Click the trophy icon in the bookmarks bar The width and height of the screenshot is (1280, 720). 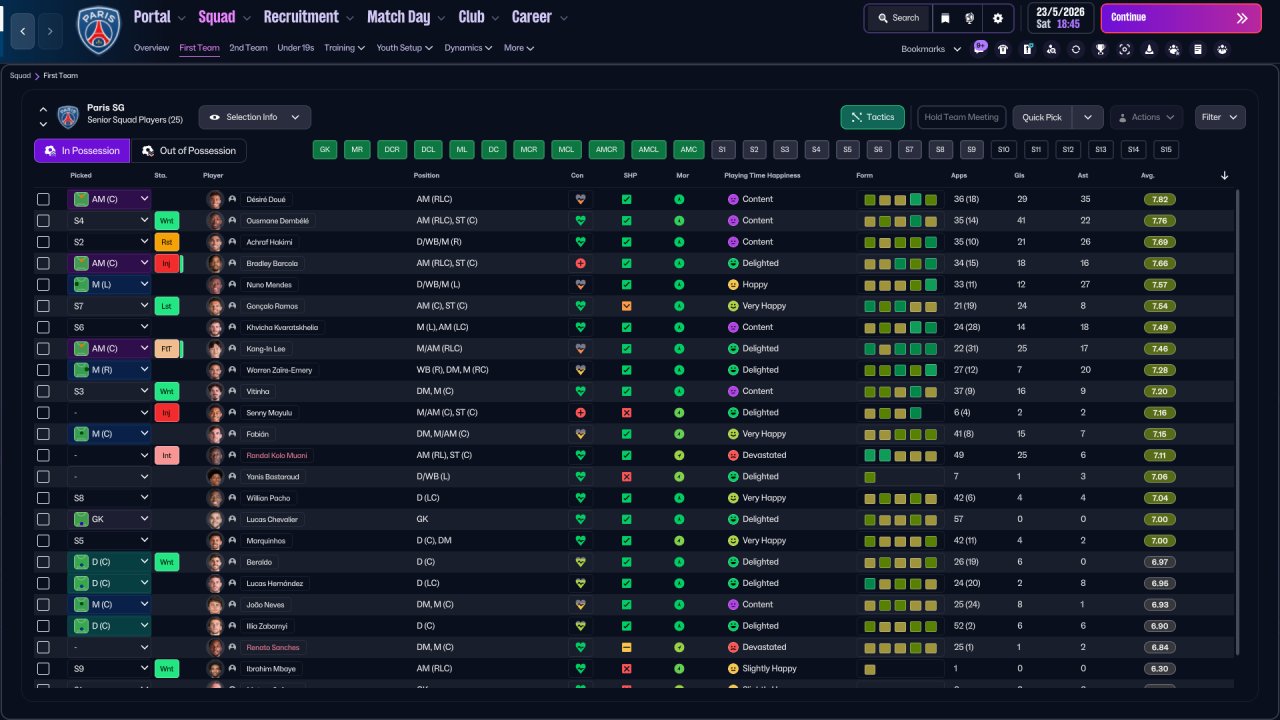pos(1100,49)
